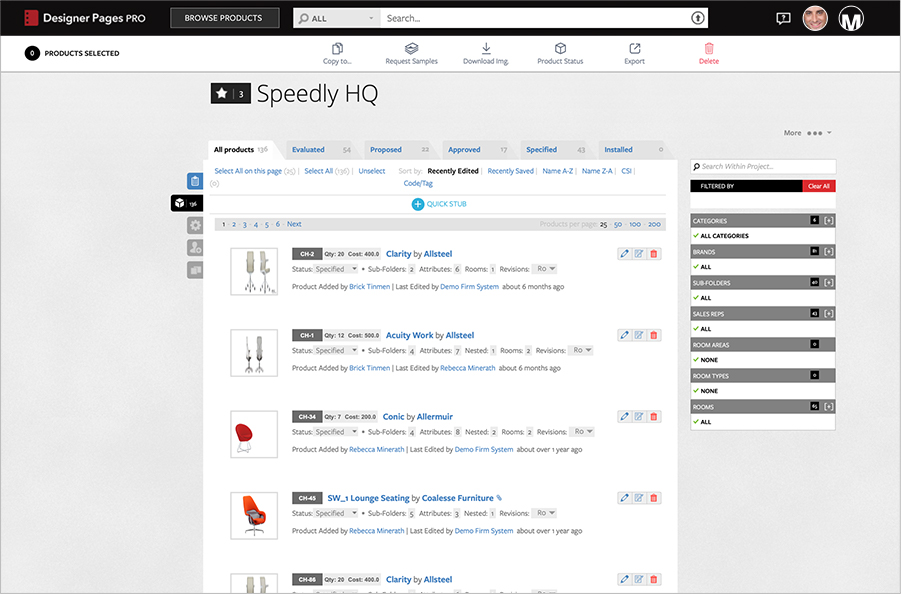The height and width of the screenshot is (594, 901).
Task: Open the Product Status toolbar icon
Action: tap(560, 49)
